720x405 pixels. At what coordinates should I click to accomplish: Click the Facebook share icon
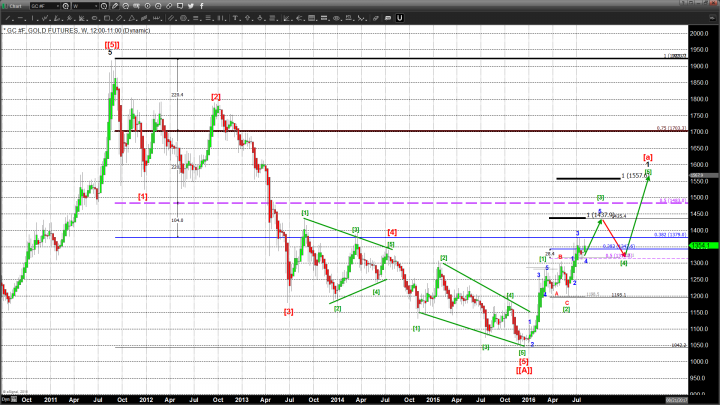[201, 6]
